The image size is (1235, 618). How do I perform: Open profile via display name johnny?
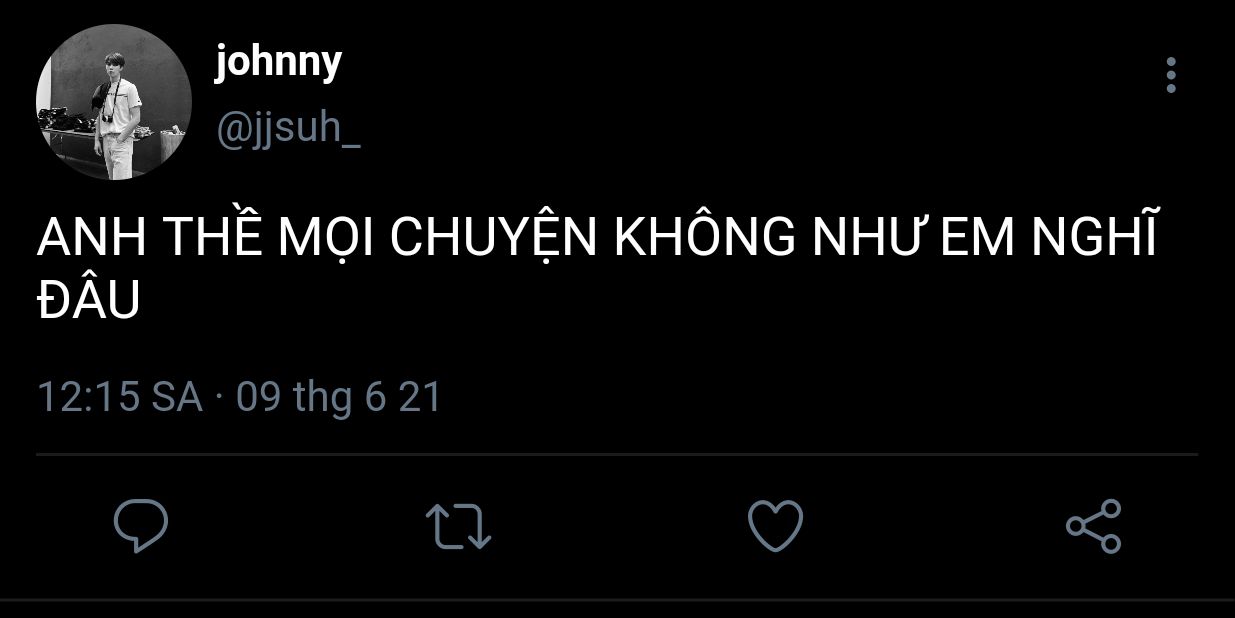point(278,64)
